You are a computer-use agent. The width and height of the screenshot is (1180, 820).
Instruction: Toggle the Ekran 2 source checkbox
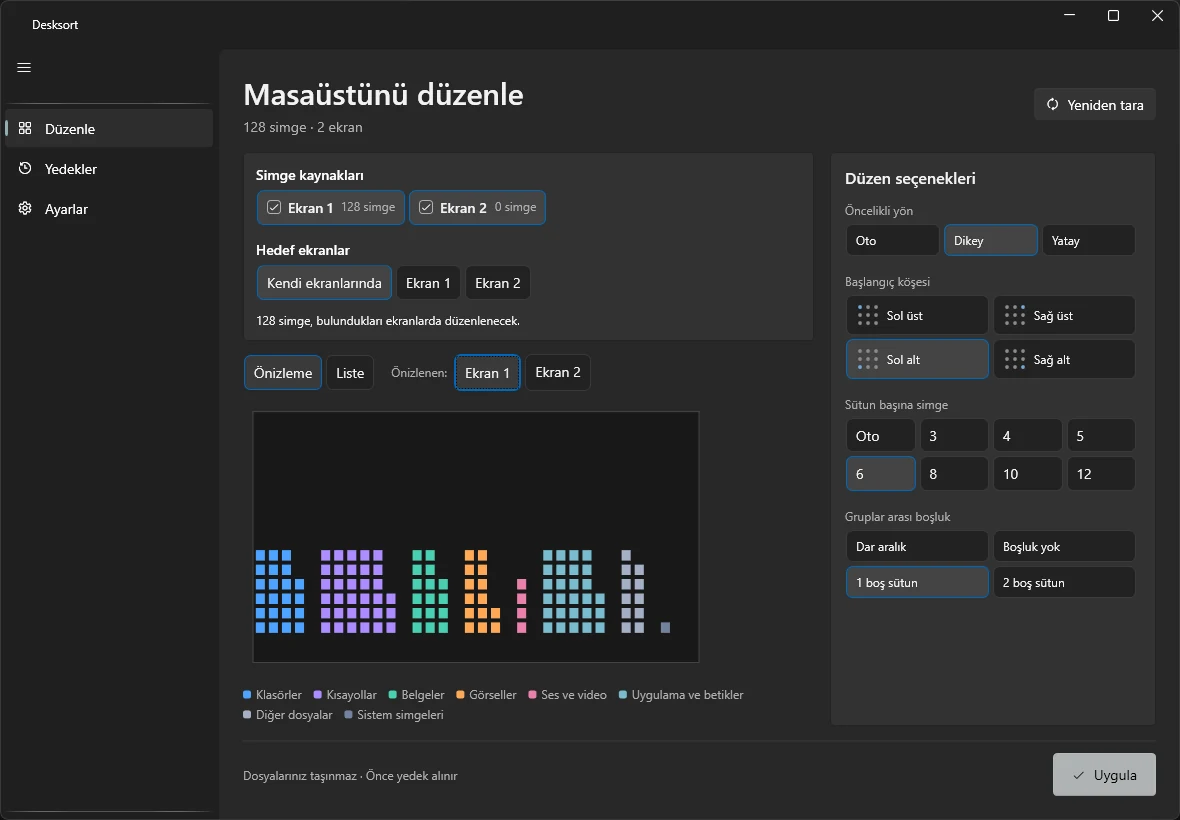click(426, 207)
